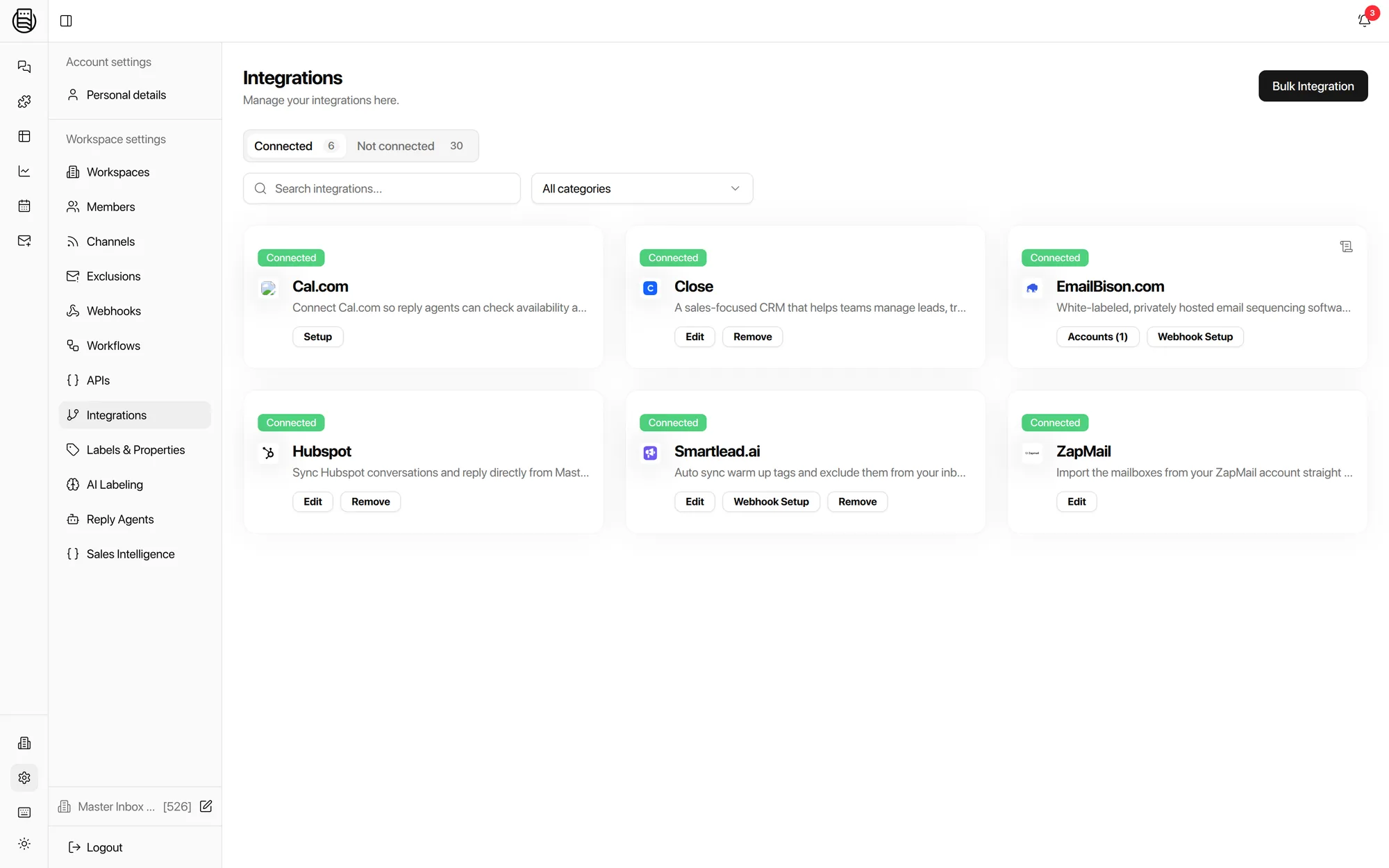Switch to the Not connected tab
The height and width of the screenshot is (868, 1389).
410,146
